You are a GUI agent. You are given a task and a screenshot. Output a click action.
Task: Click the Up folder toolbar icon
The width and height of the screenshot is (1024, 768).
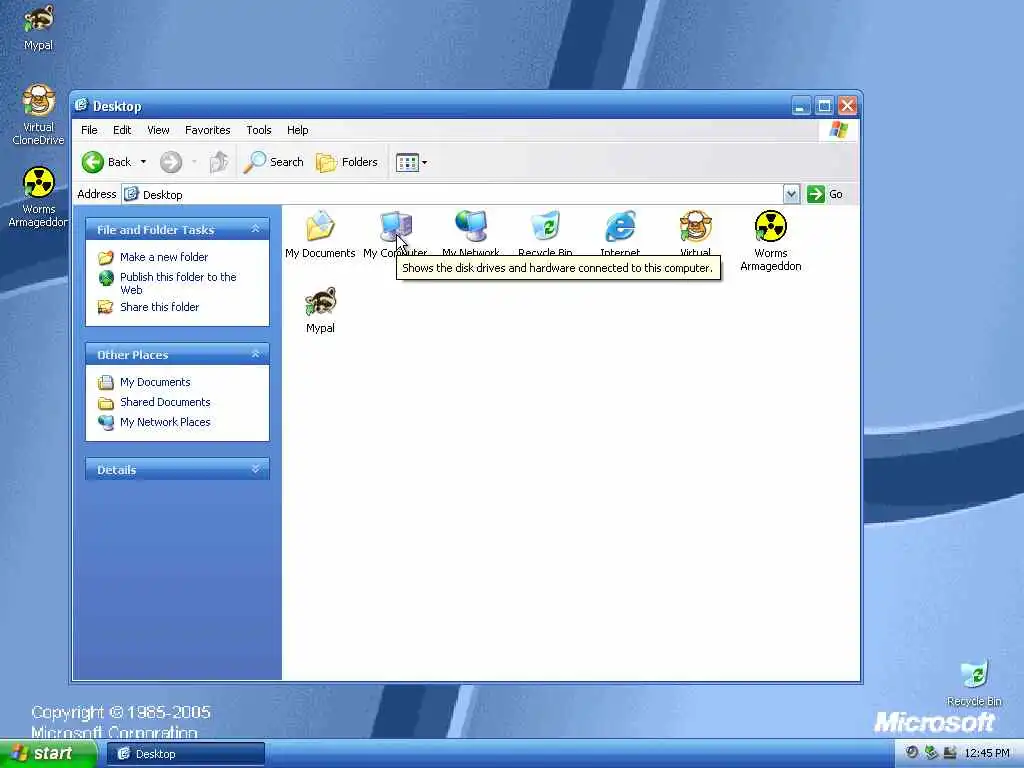(219, 162)
